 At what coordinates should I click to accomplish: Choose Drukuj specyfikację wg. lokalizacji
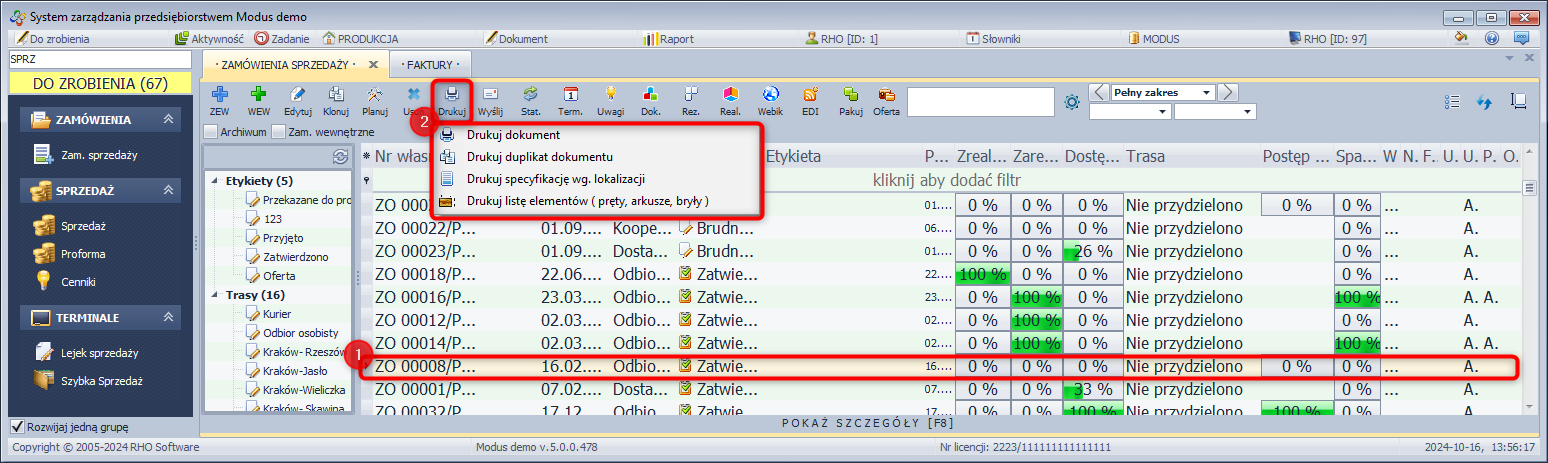(596, 179)
